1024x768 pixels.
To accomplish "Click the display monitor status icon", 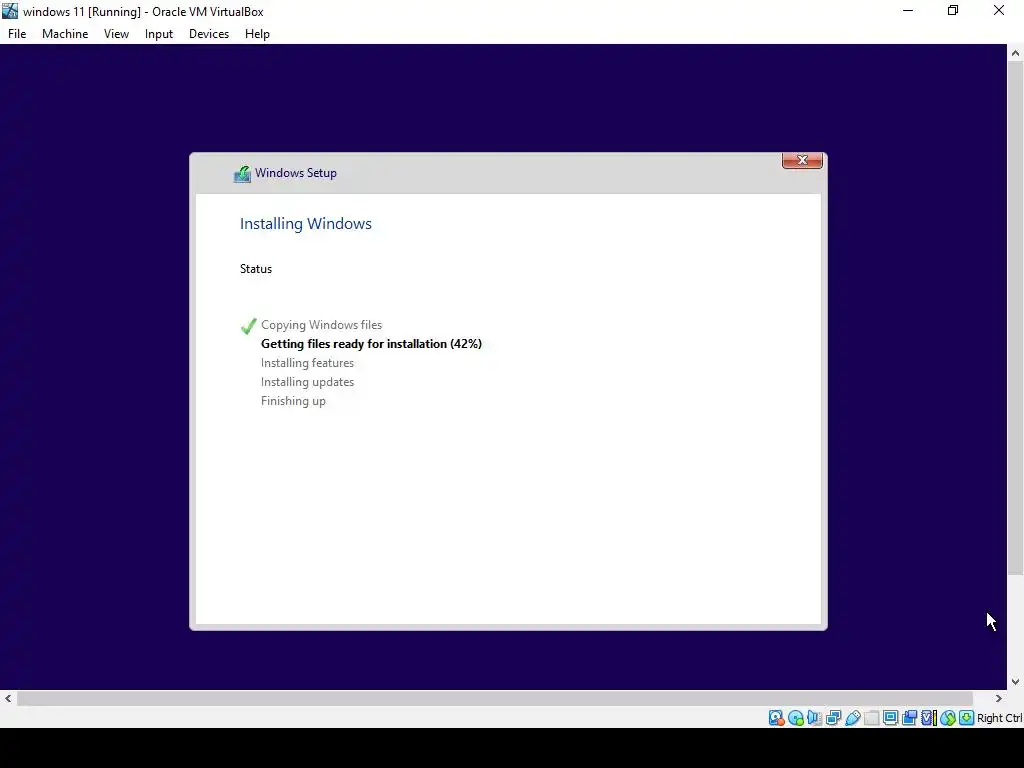I will click(x=890, y=718).
